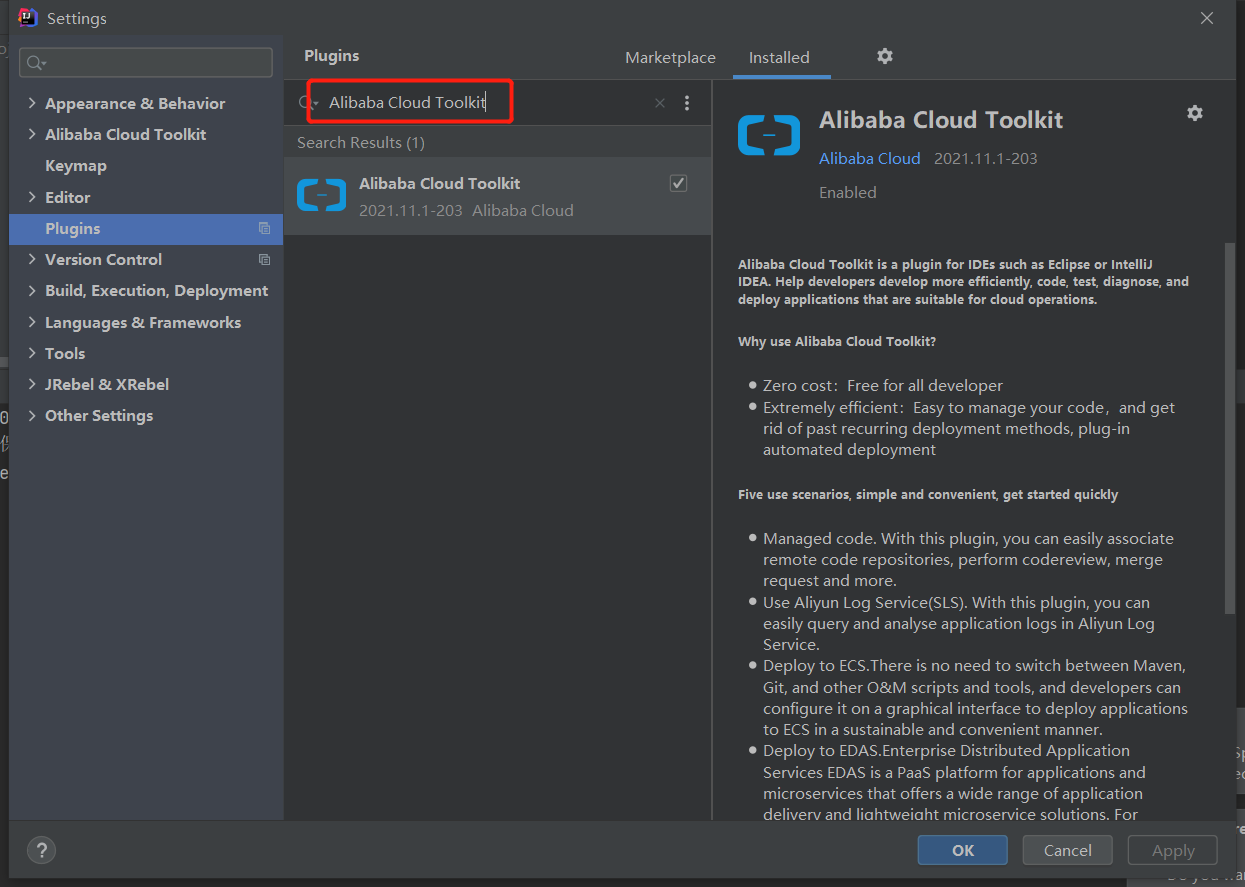Expand Appearance & Behavior
Viewport: 1245px width, 887px height.
33,103
